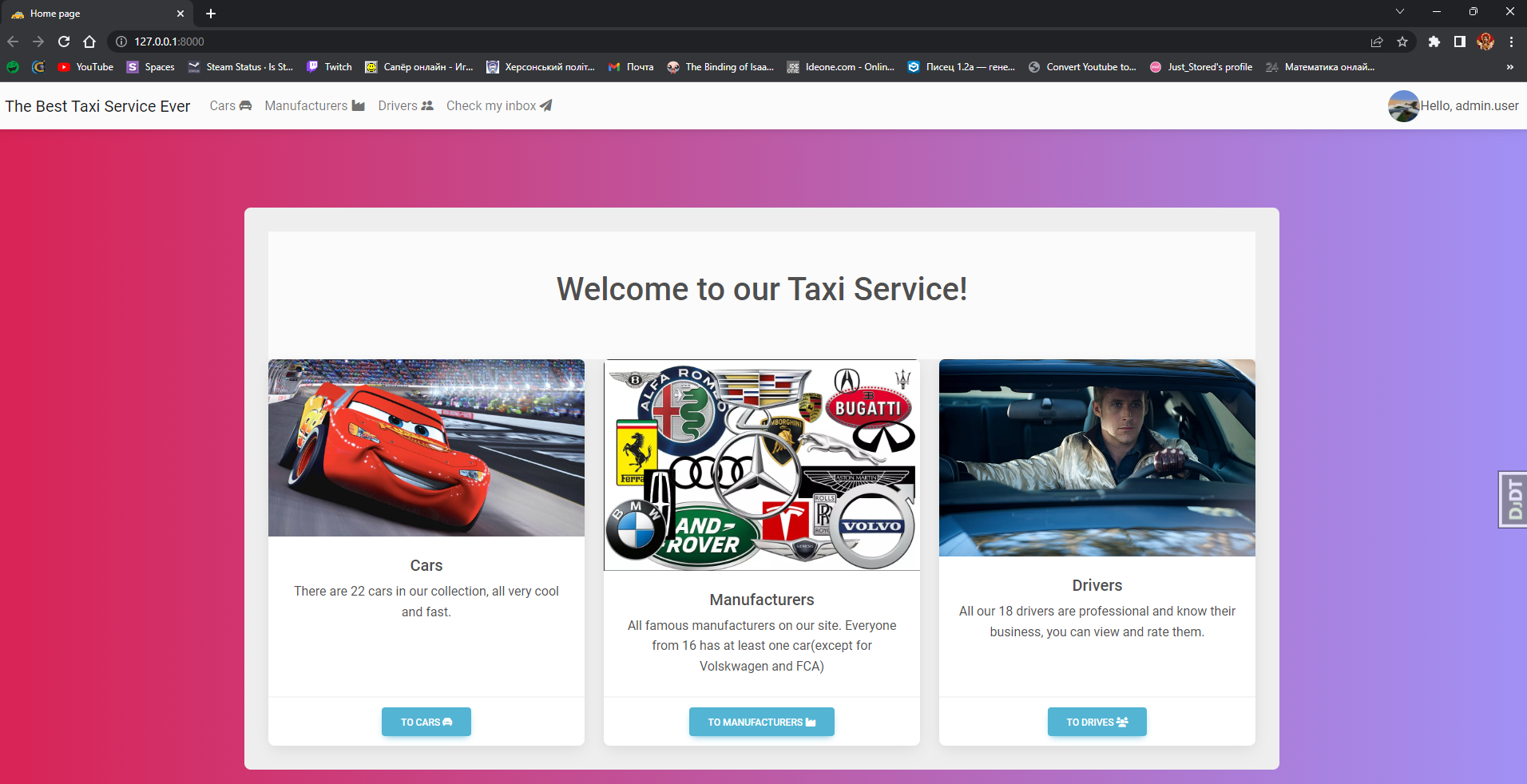Image resolution: width=1527 pixels, height=784 pixels.
Task: Switch to the Home page tab
Action: click(x=96, y=14)
